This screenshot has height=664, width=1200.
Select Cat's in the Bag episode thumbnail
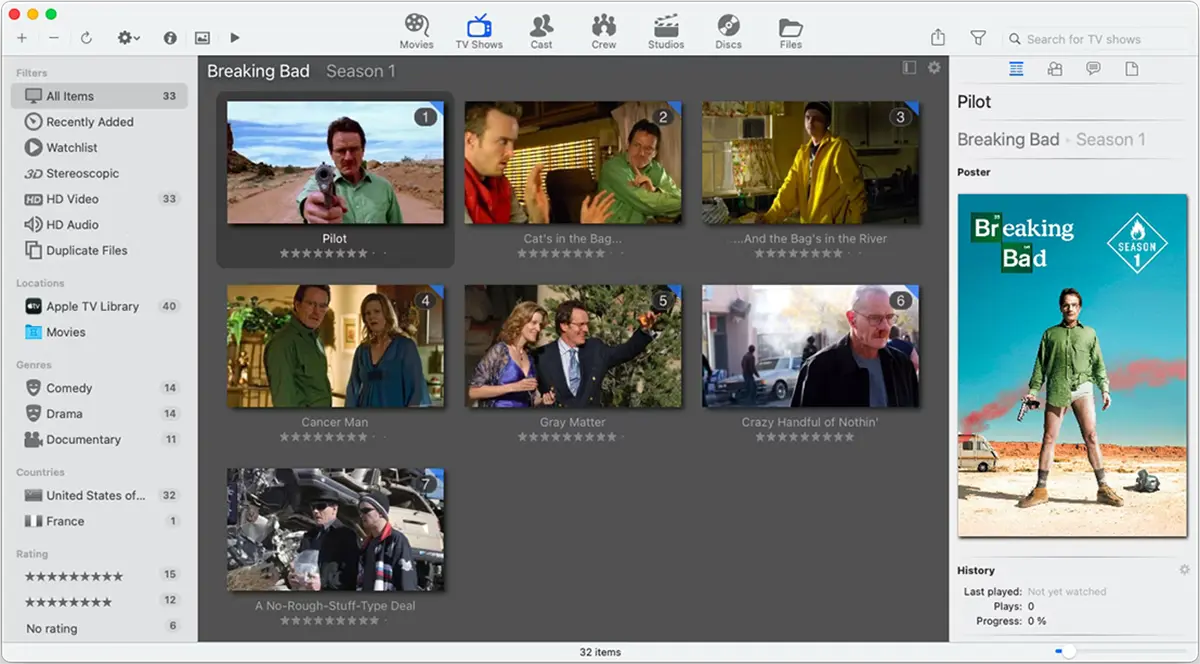[x=573, y=162]
